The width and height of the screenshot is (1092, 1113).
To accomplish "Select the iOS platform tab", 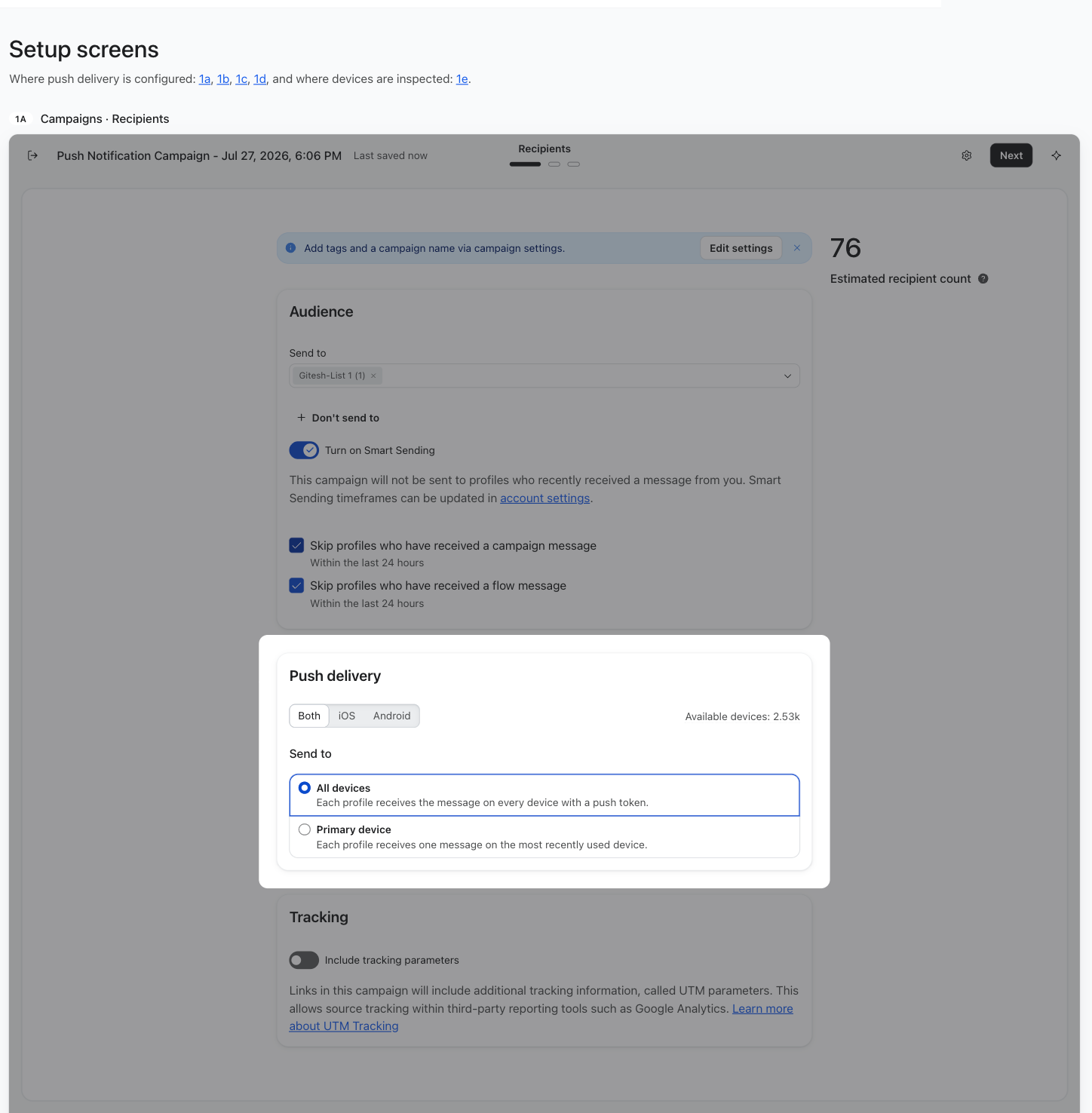I will 347,716.
